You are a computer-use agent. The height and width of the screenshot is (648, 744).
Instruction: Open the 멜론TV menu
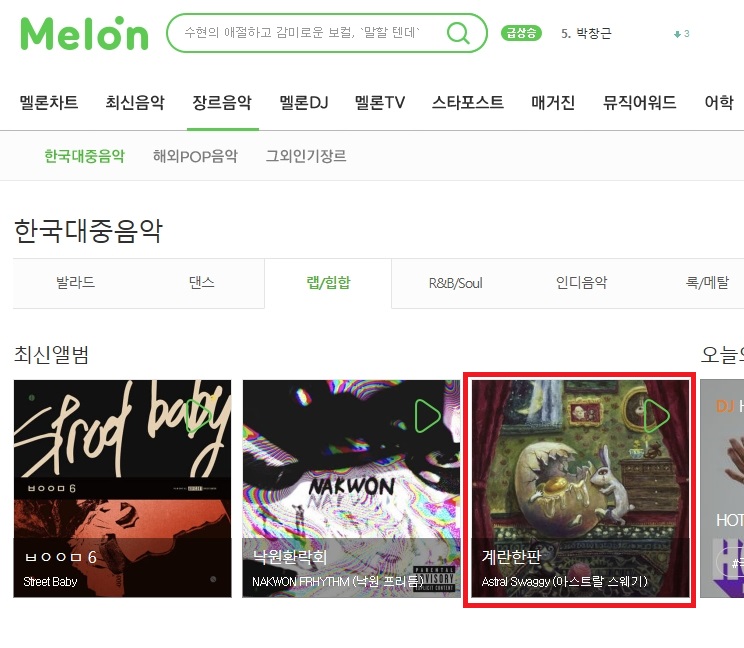point(380,102)
